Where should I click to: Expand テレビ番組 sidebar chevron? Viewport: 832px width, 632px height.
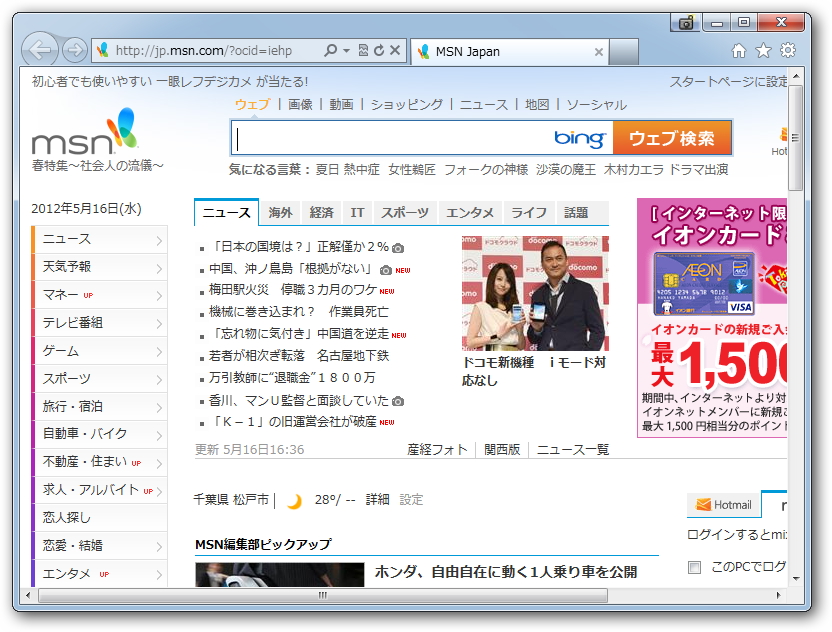[159, 323]
